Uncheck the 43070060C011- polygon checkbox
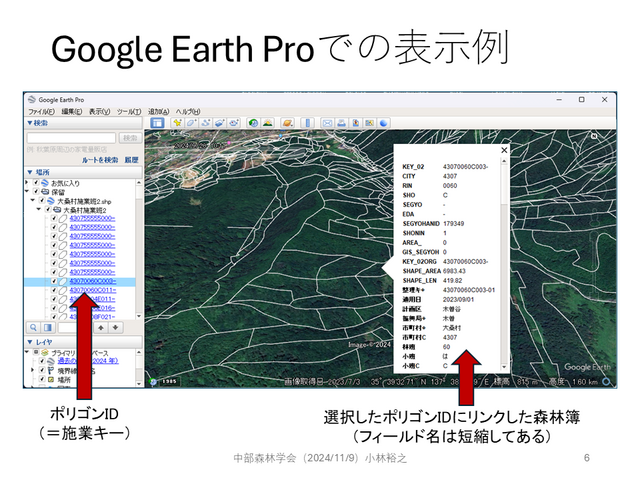This screenshot has width=640, height=480. pyautogui.click(x=53, y=290)
